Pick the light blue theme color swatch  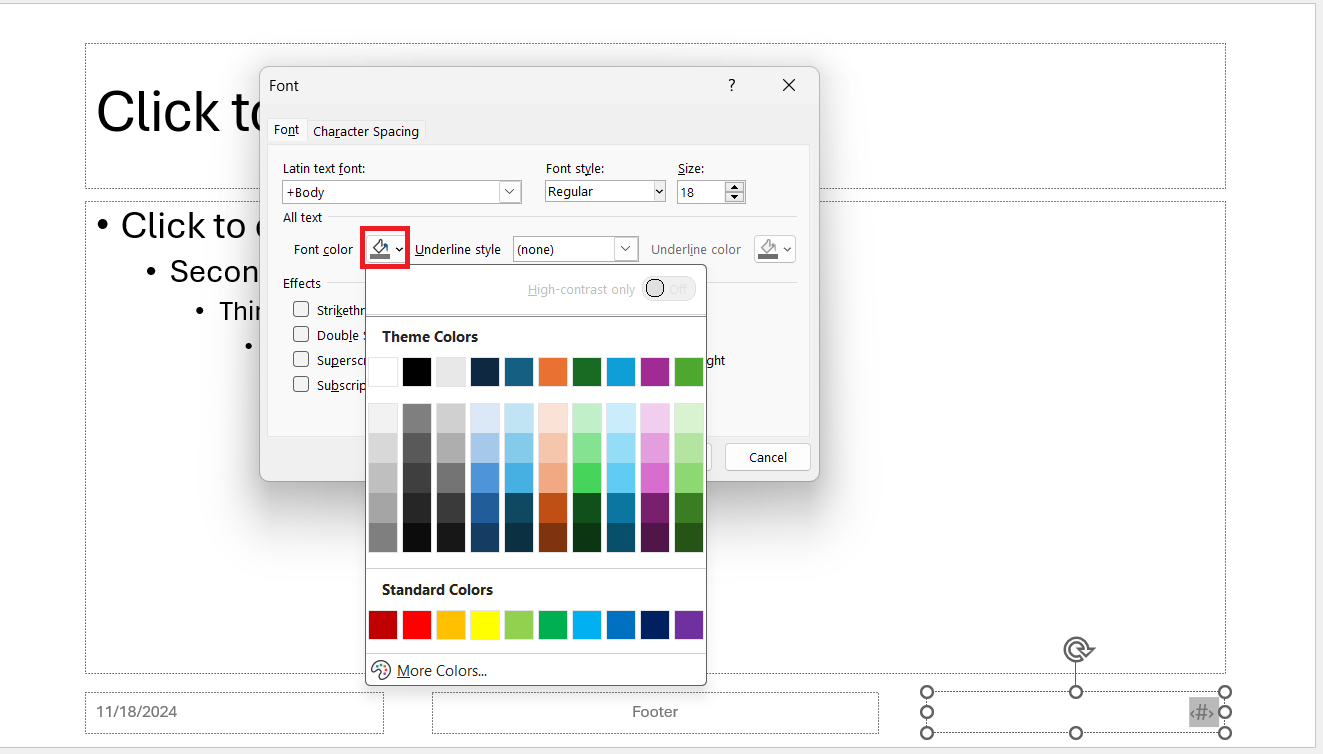tap(621, 372)
